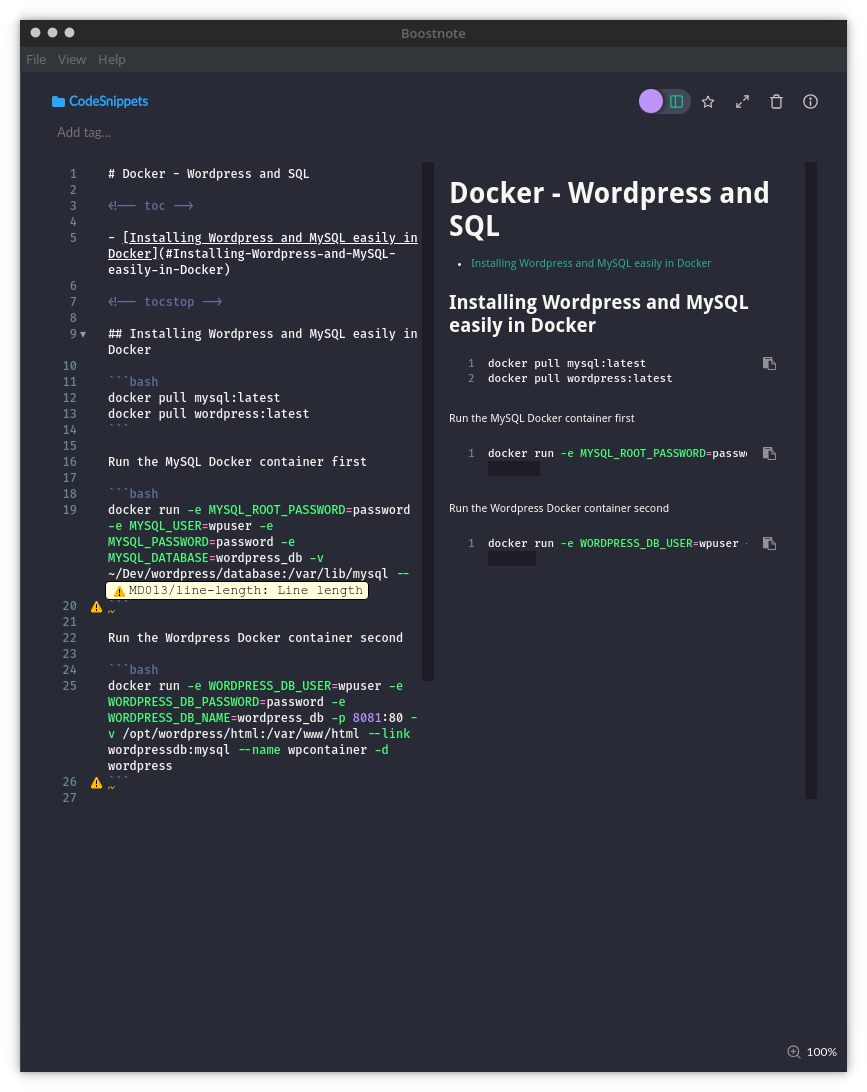The width and height of the screenshot is (867, 1092).
Task: Click the '```bash' fence on line 11
Action: 133,382
